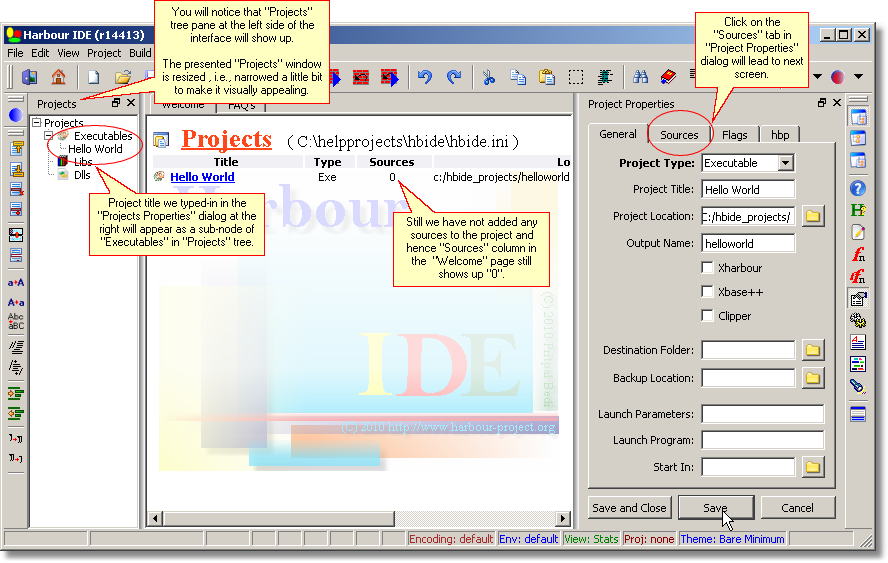The width and height of the screenshot is (888, 563).
Task: Click the Undo arrow in the toolbar
Action: pos(425,77)
